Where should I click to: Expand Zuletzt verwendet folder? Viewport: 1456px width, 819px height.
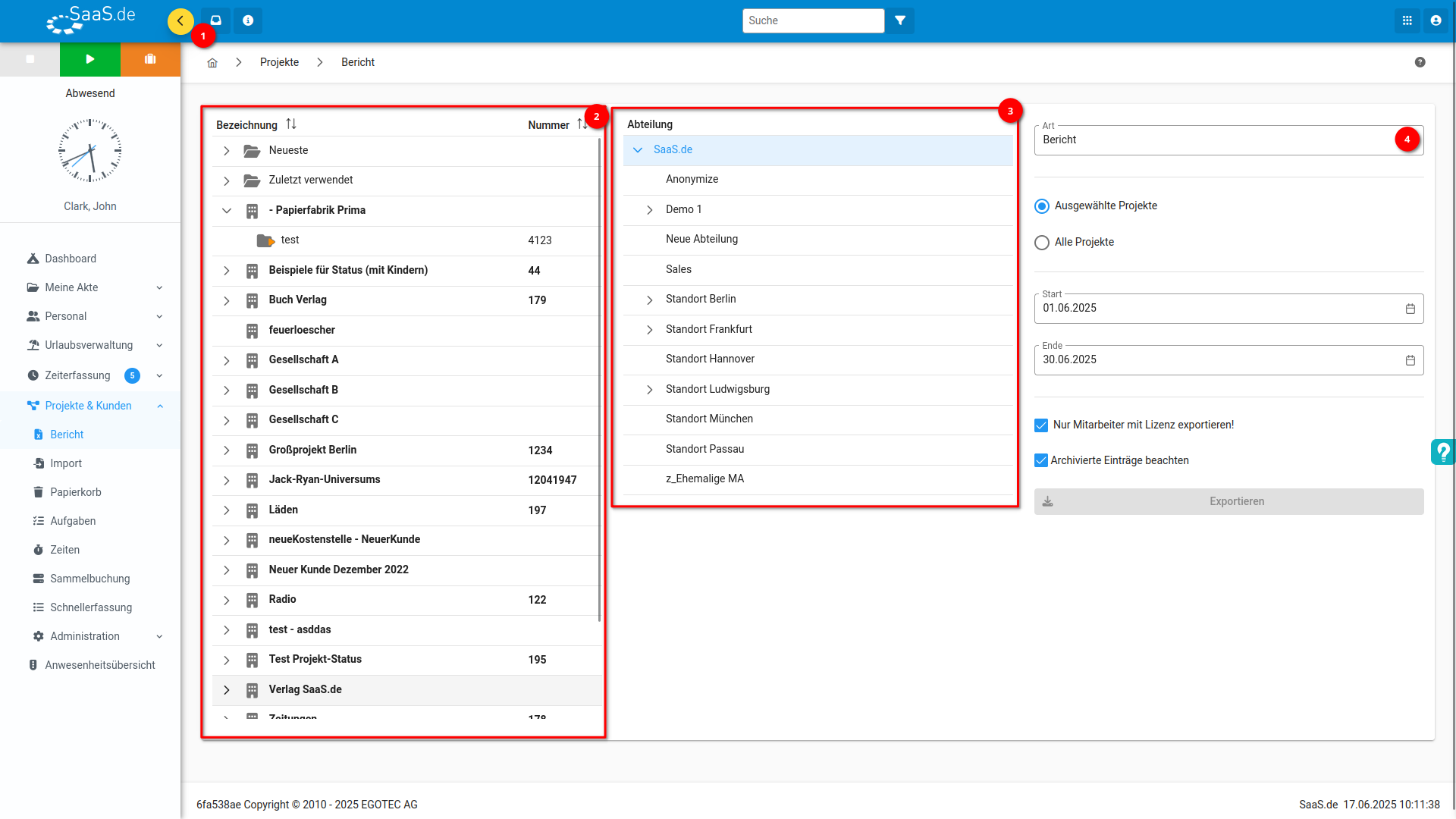[x=226, y=180]
